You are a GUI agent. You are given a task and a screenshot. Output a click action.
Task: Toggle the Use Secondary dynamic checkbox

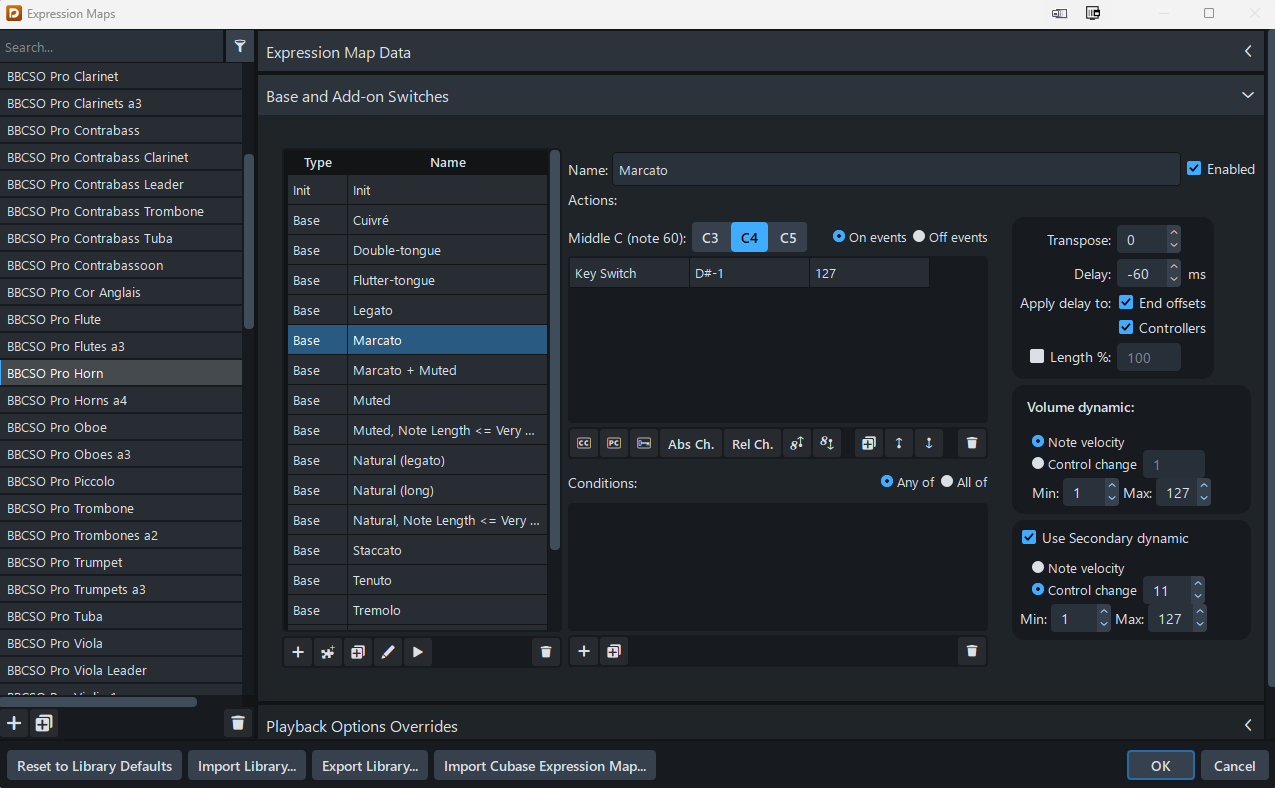1028,538
